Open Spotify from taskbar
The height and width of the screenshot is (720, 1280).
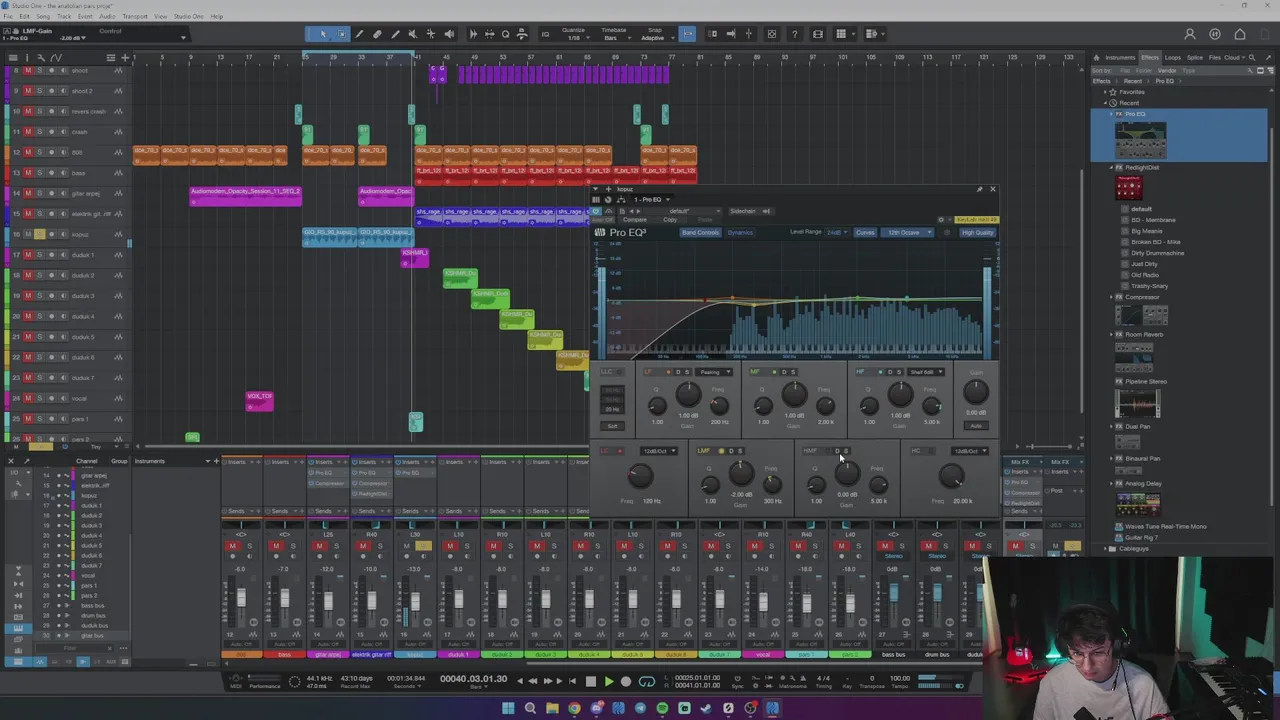pos(662,708)
